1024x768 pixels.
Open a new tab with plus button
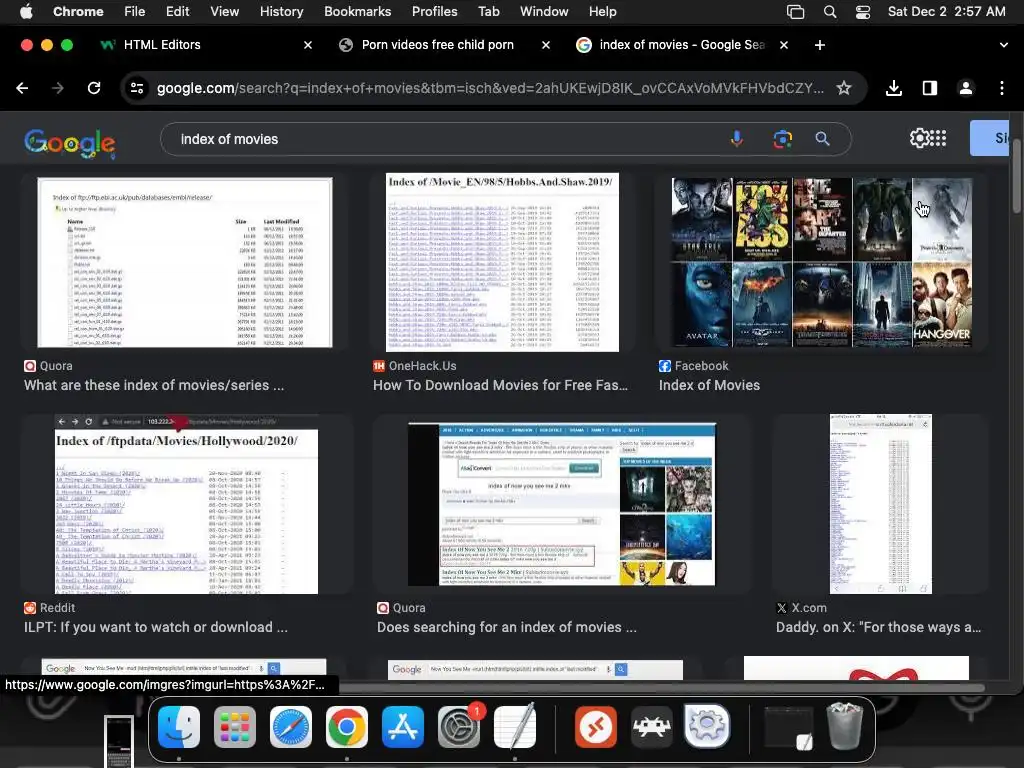pyautogui.click(x=820, y=45)
